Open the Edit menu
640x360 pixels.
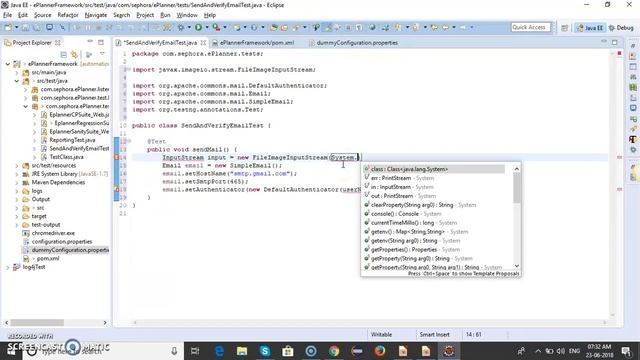(23, 15)
